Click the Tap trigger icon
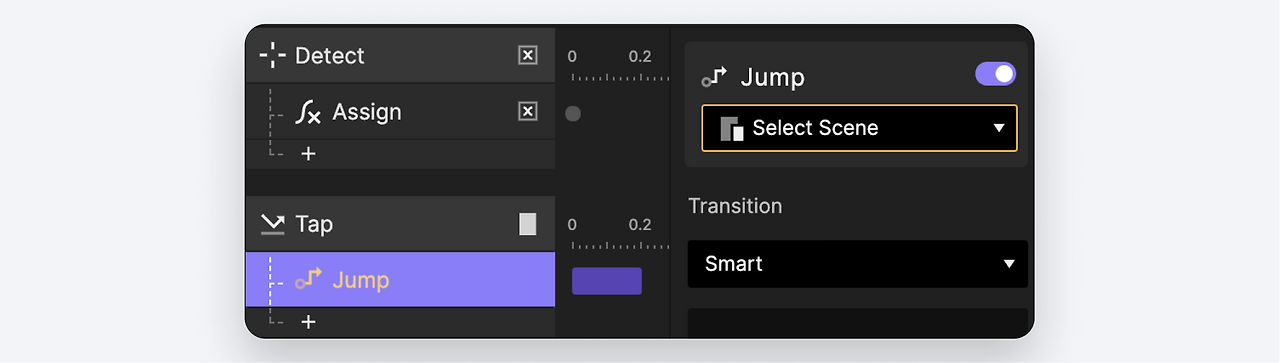This screenshot has height=363, width=1280. point(272,224)
